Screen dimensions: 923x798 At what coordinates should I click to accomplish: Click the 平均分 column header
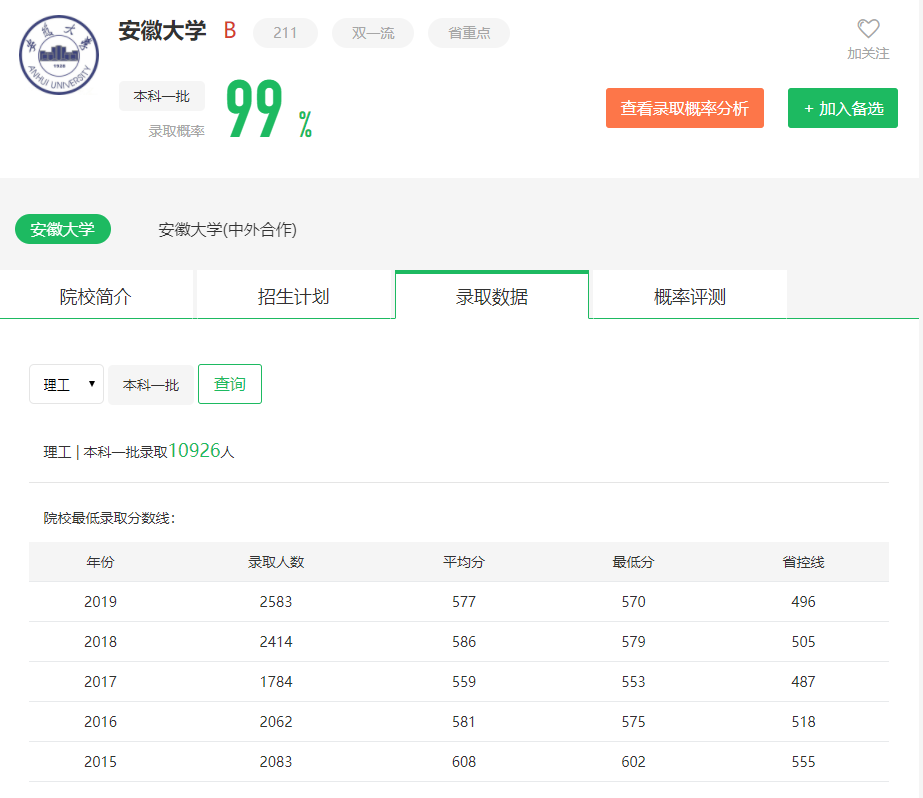point(464,562)
